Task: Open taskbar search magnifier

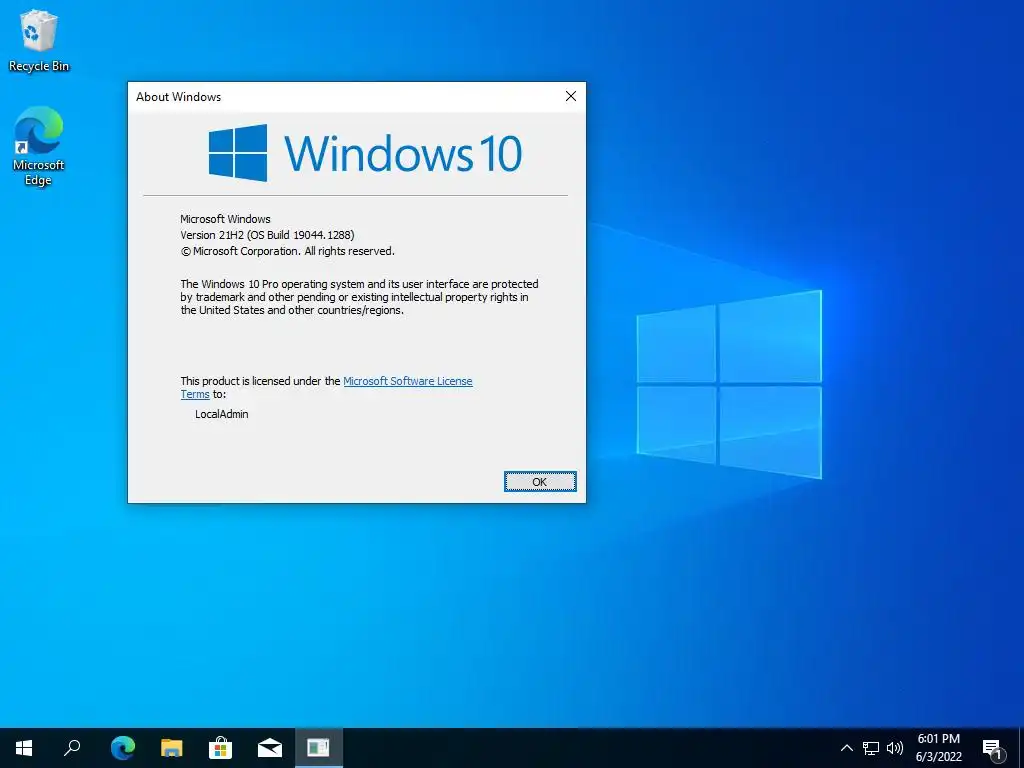Action: pyautogui.click(x=72, y=748)
